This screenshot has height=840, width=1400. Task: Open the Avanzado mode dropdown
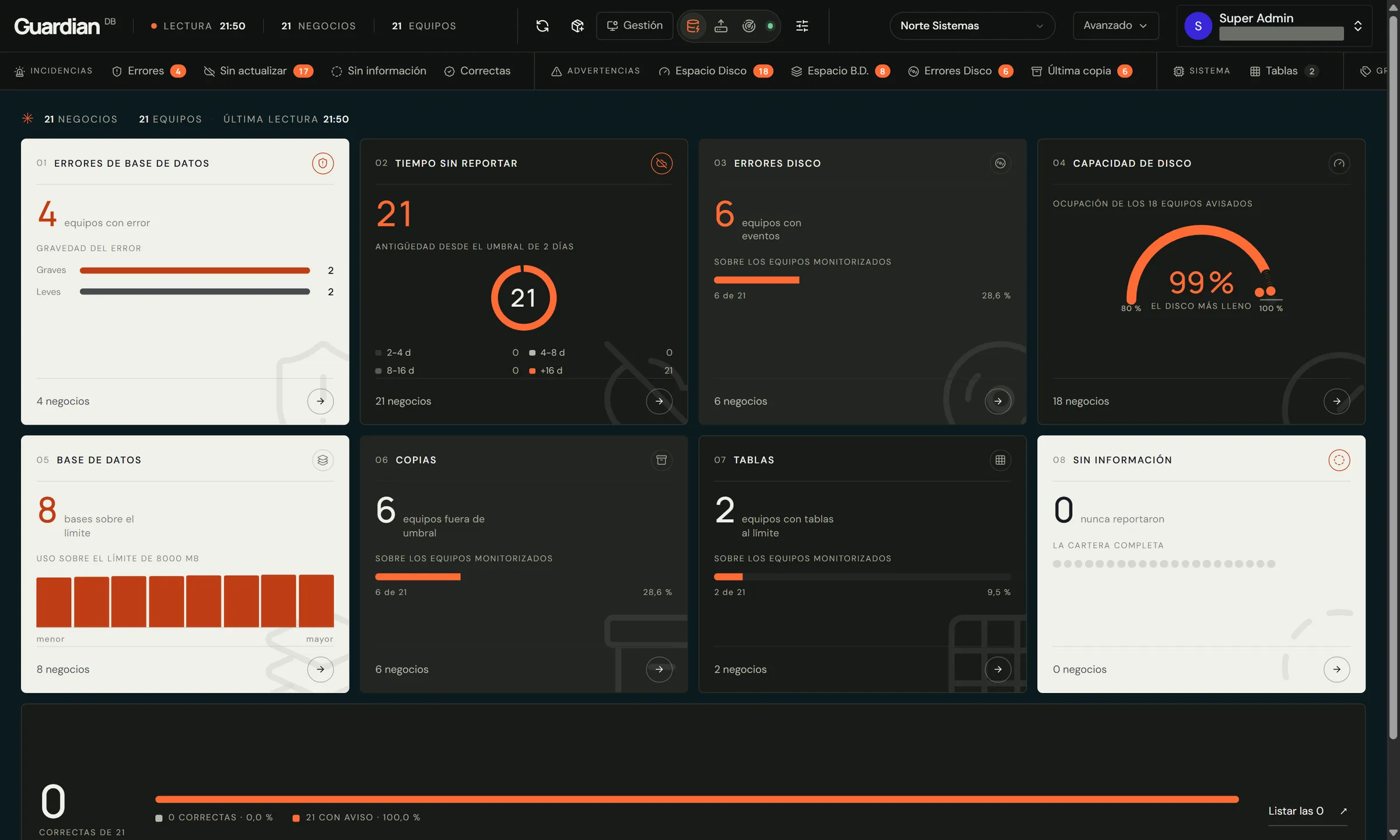[x=1115, y=26]
